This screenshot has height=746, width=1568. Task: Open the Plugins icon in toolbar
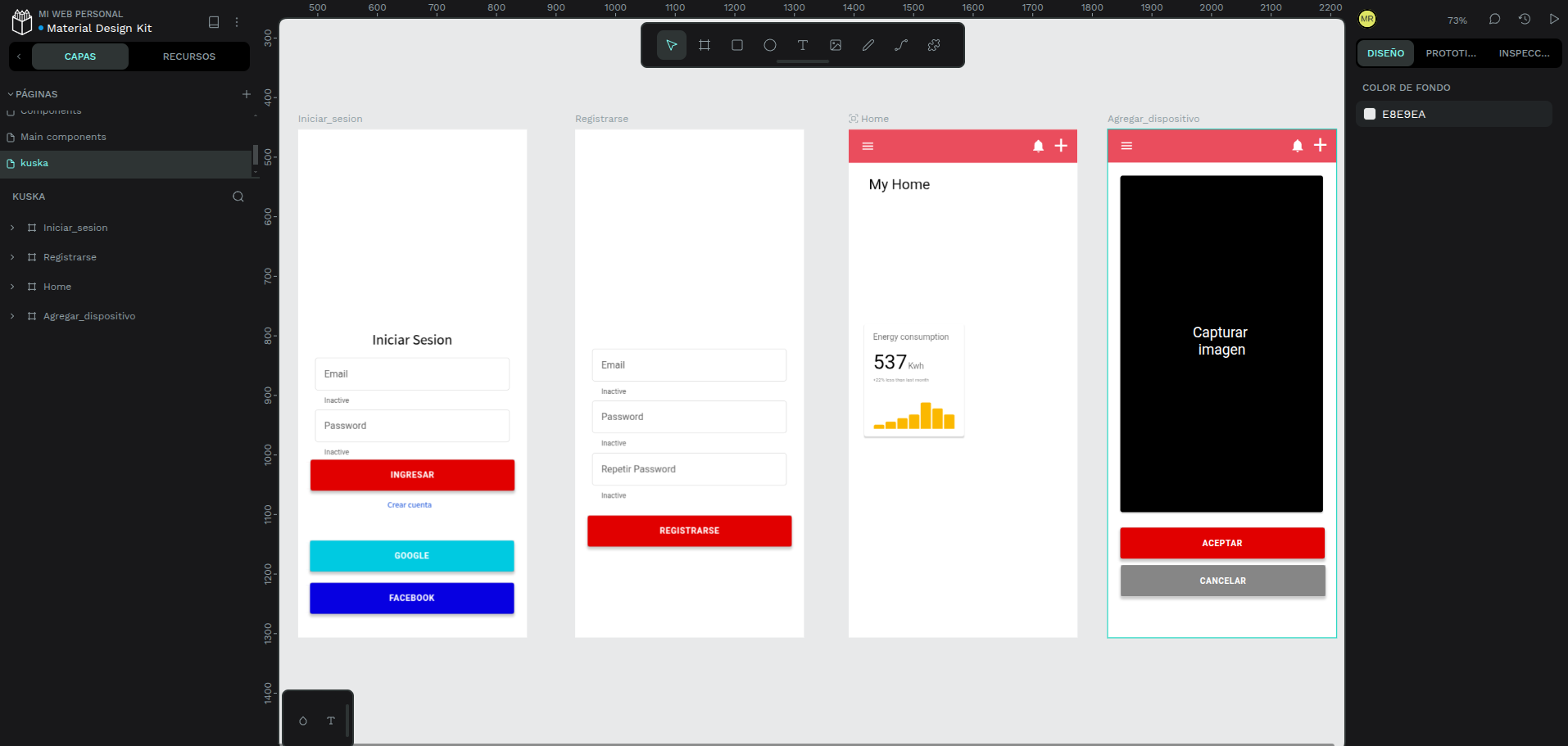coord(933,45)
